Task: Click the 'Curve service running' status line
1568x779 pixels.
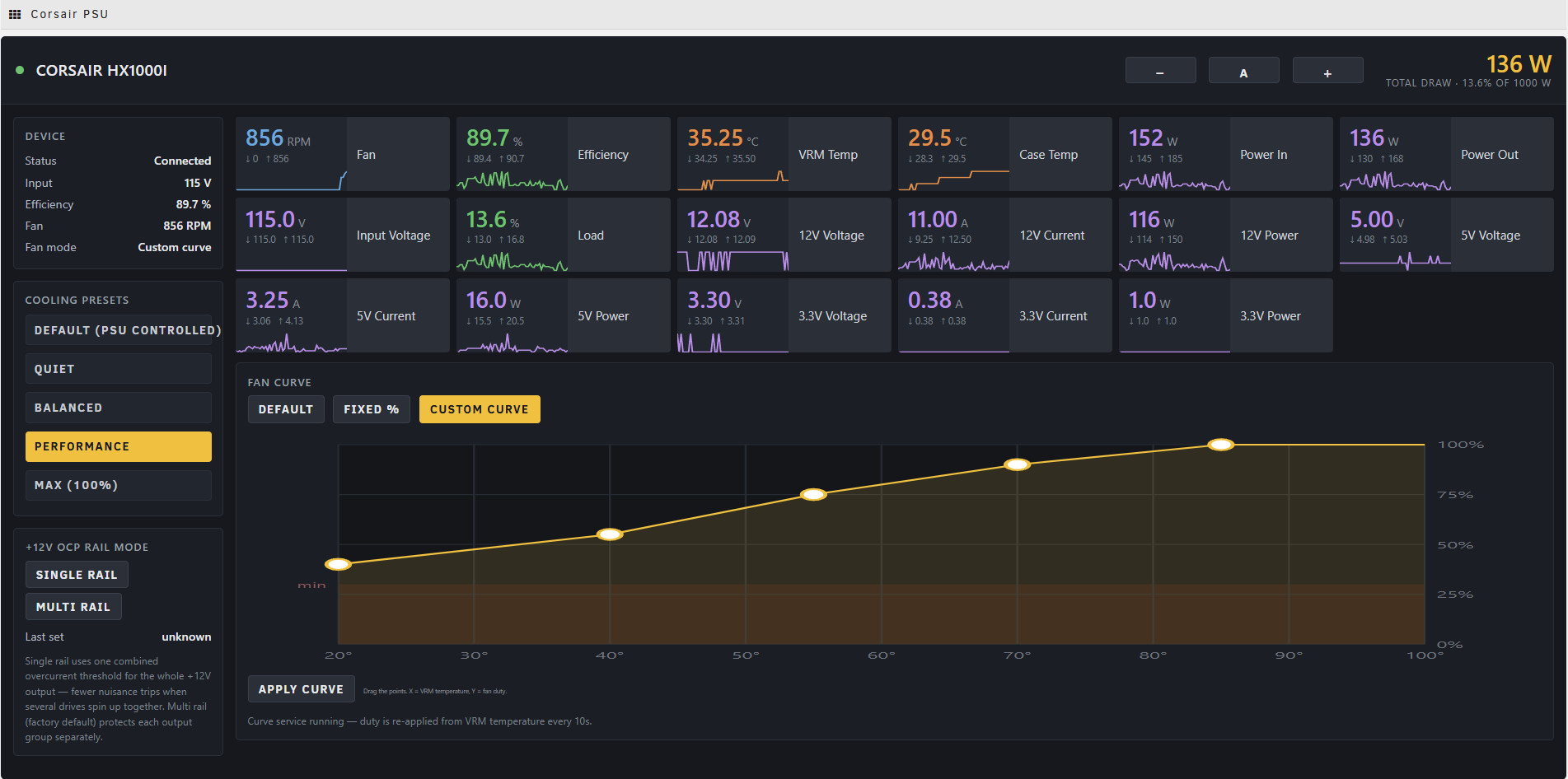Action: (x=419, y=721)
